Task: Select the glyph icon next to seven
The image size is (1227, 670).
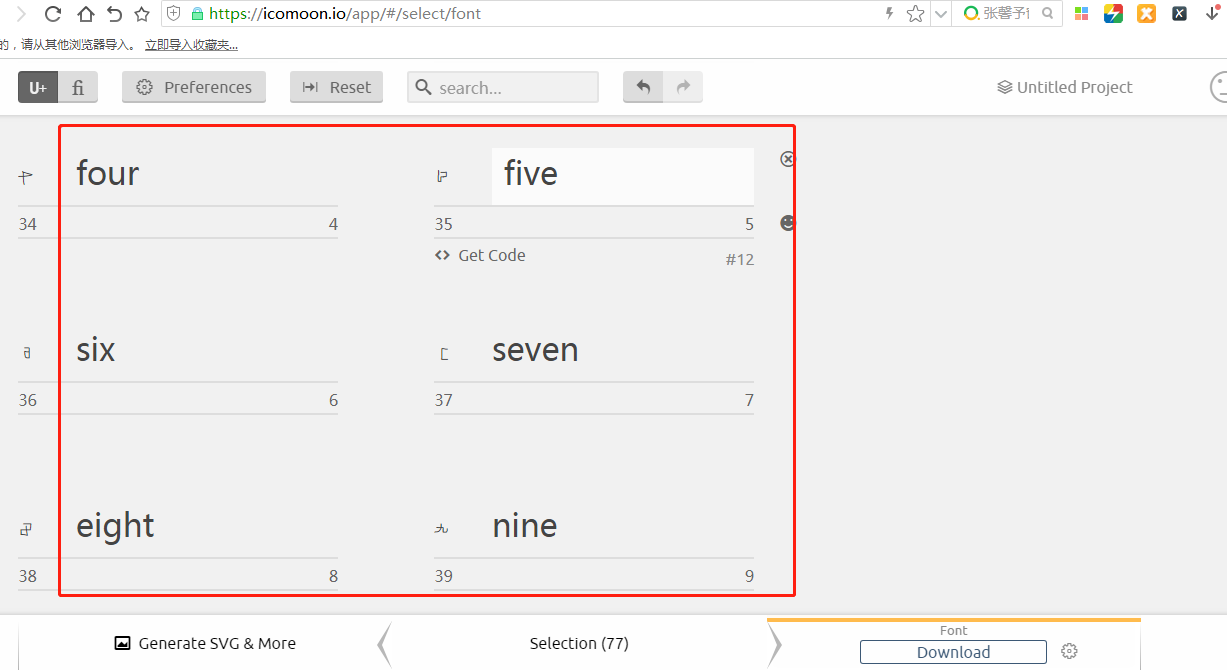Action: pos(444,353)
